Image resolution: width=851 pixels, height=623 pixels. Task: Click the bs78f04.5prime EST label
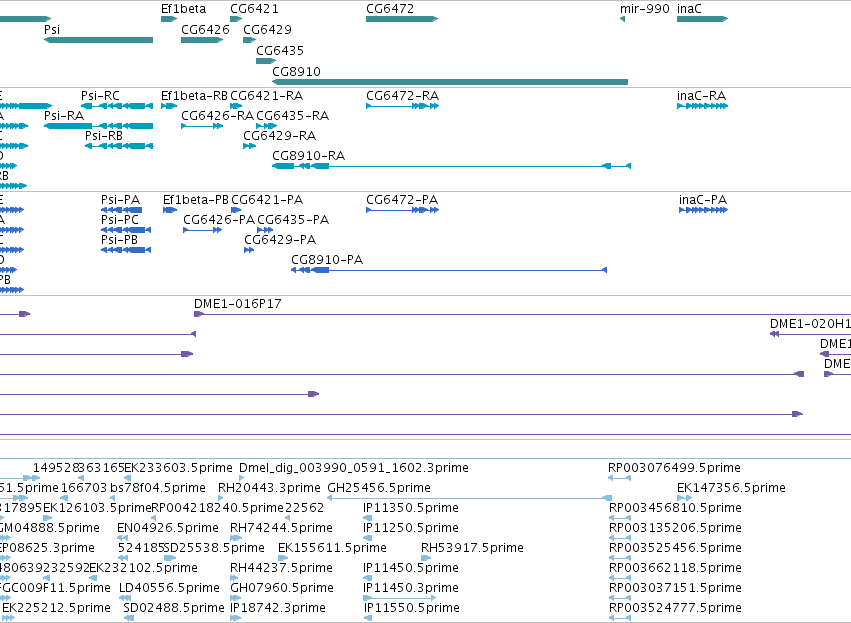158,488
